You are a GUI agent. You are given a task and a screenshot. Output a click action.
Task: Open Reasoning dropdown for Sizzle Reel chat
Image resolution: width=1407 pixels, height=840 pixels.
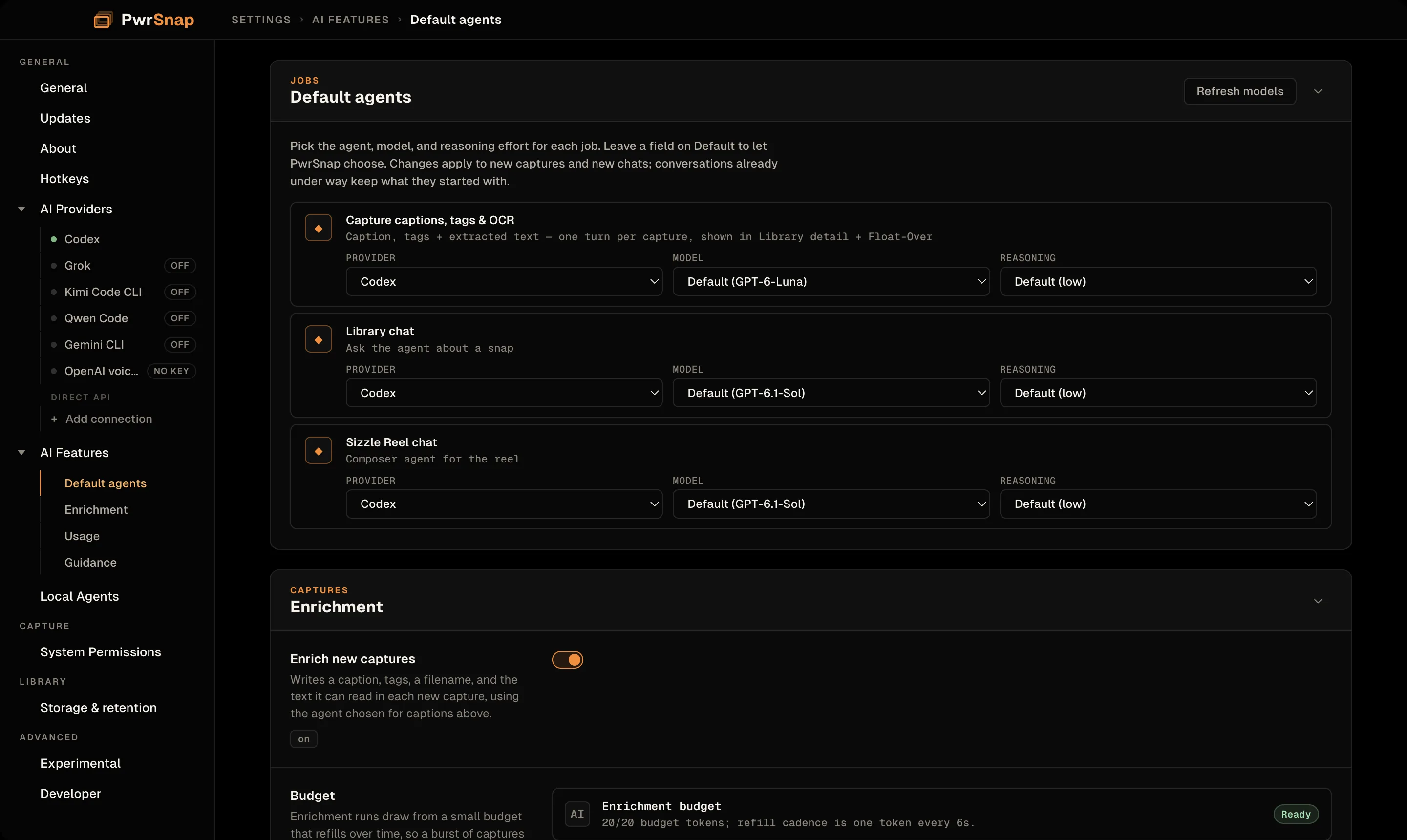pyautogui.click(x=1158, y=504)
